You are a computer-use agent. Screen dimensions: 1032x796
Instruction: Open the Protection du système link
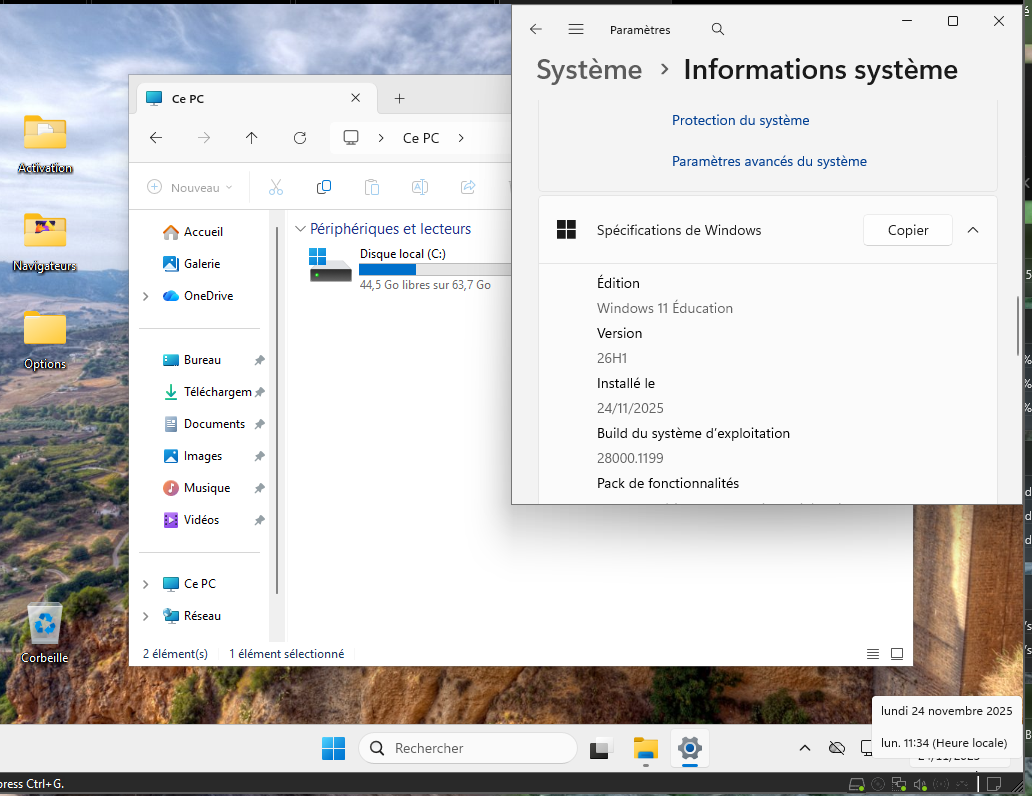point(740,120)
